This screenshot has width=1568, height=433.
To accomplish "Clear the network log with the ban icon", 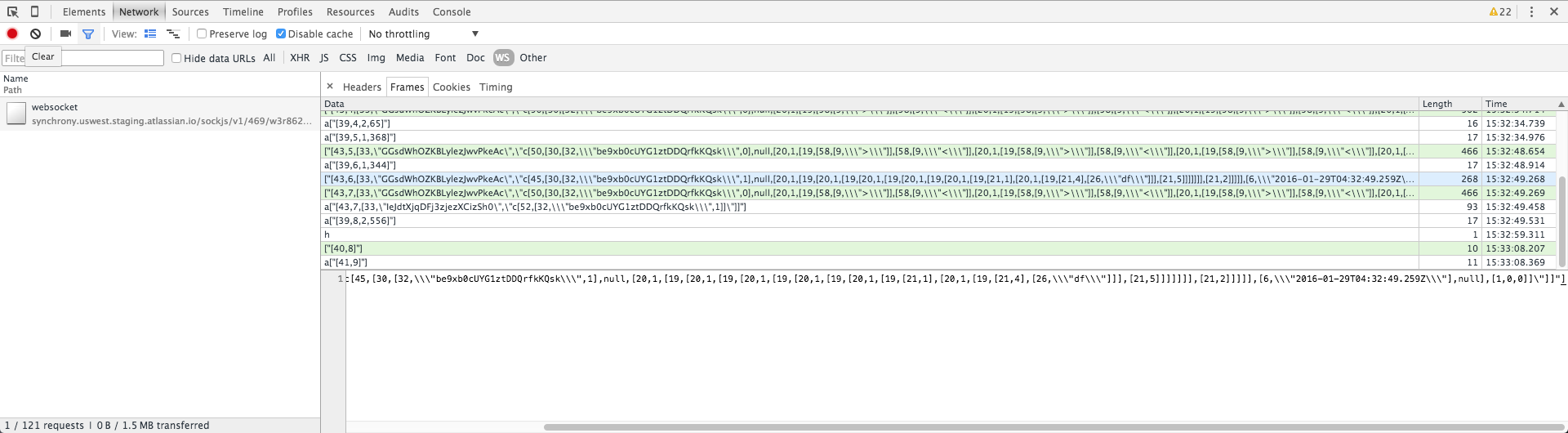I will [36, 33].
